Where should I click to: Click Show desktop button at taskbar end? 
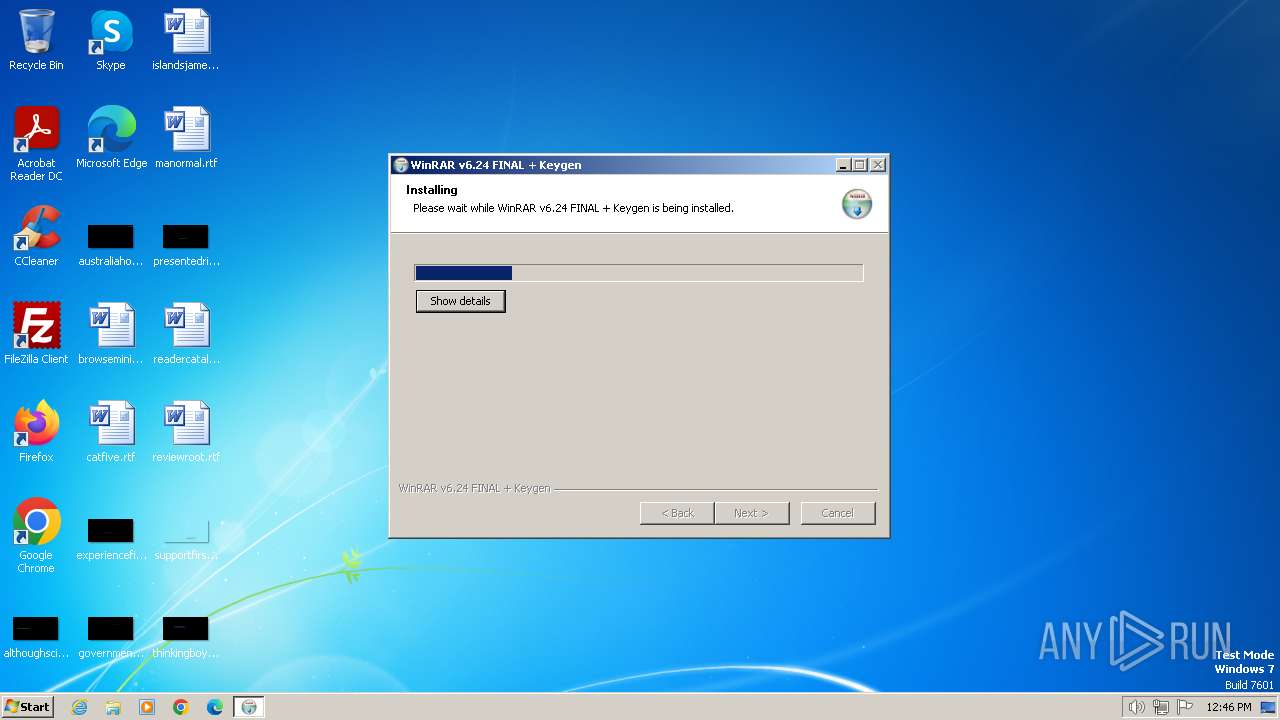pyautogui.click(x=1268, y=707)
